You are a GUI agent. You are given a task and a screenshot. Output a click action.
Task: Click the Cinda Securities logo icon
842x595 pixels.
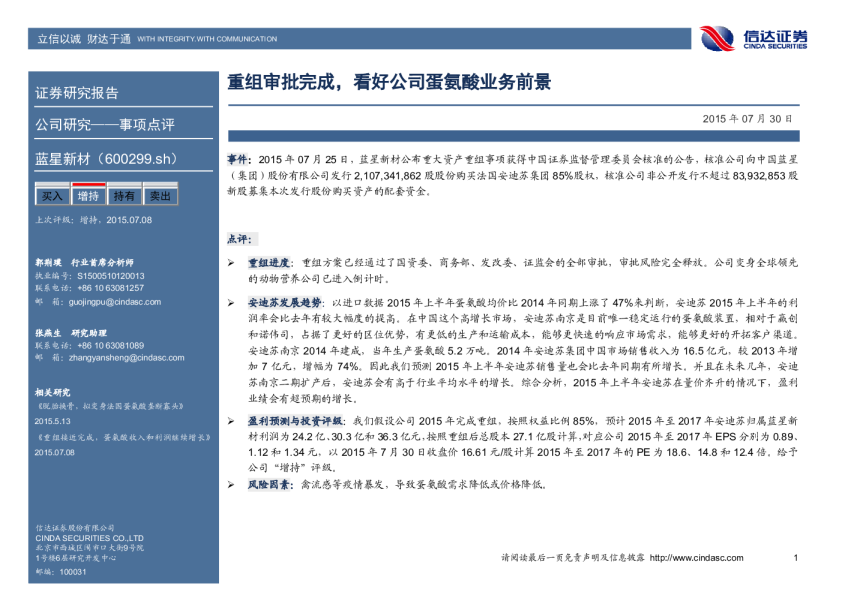pos(716,38)
